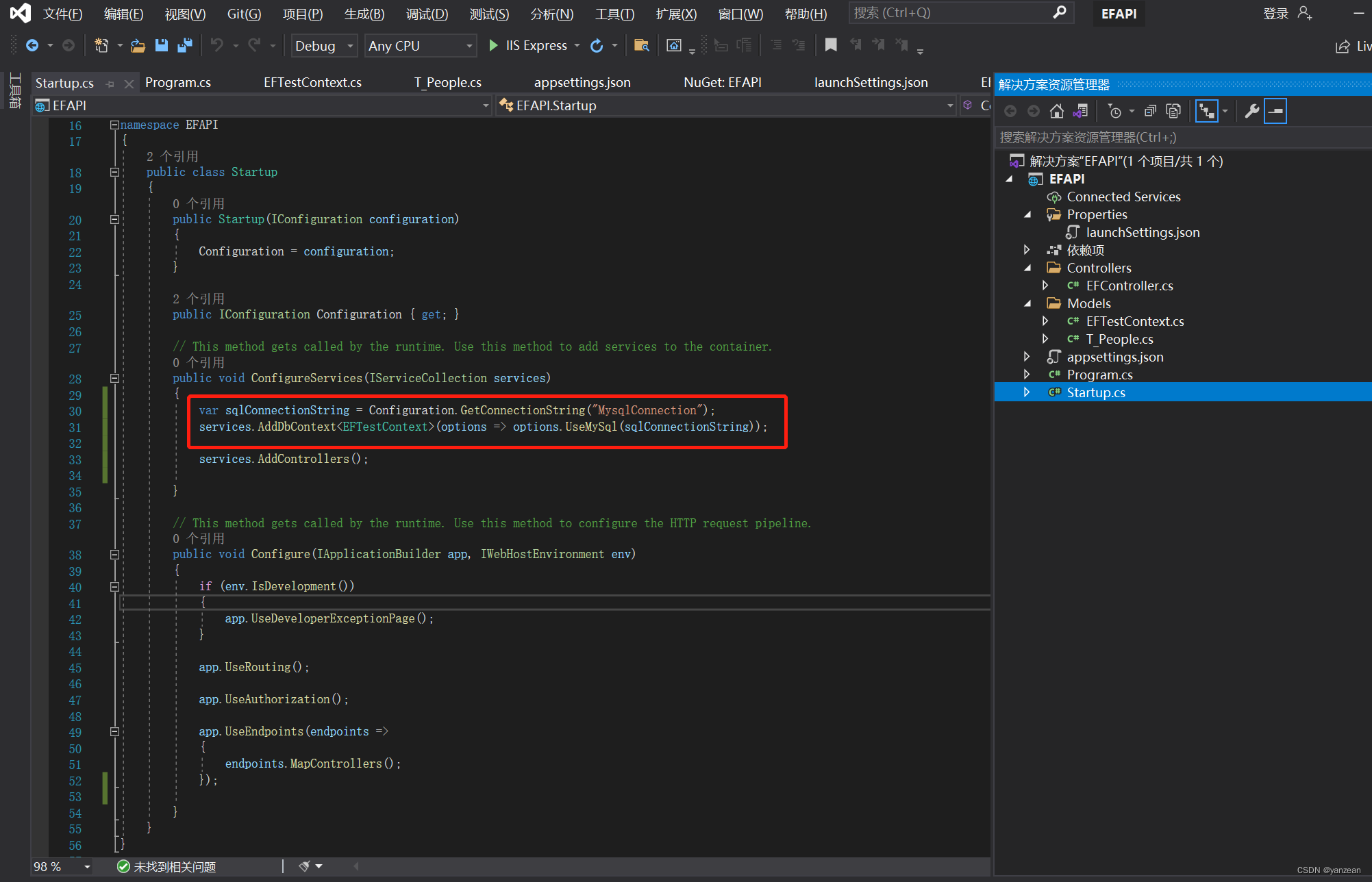Collapse the ConfigureServices method outline
Screen dimensions: 1372x882
(x=114, y=378)
